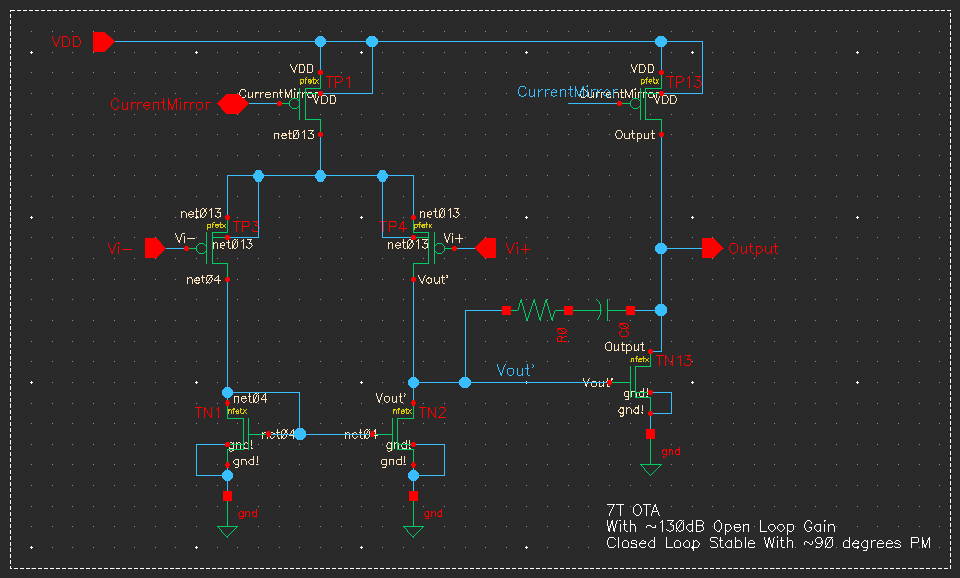Click the wire junction at Output pin

(x=661, y=249)
